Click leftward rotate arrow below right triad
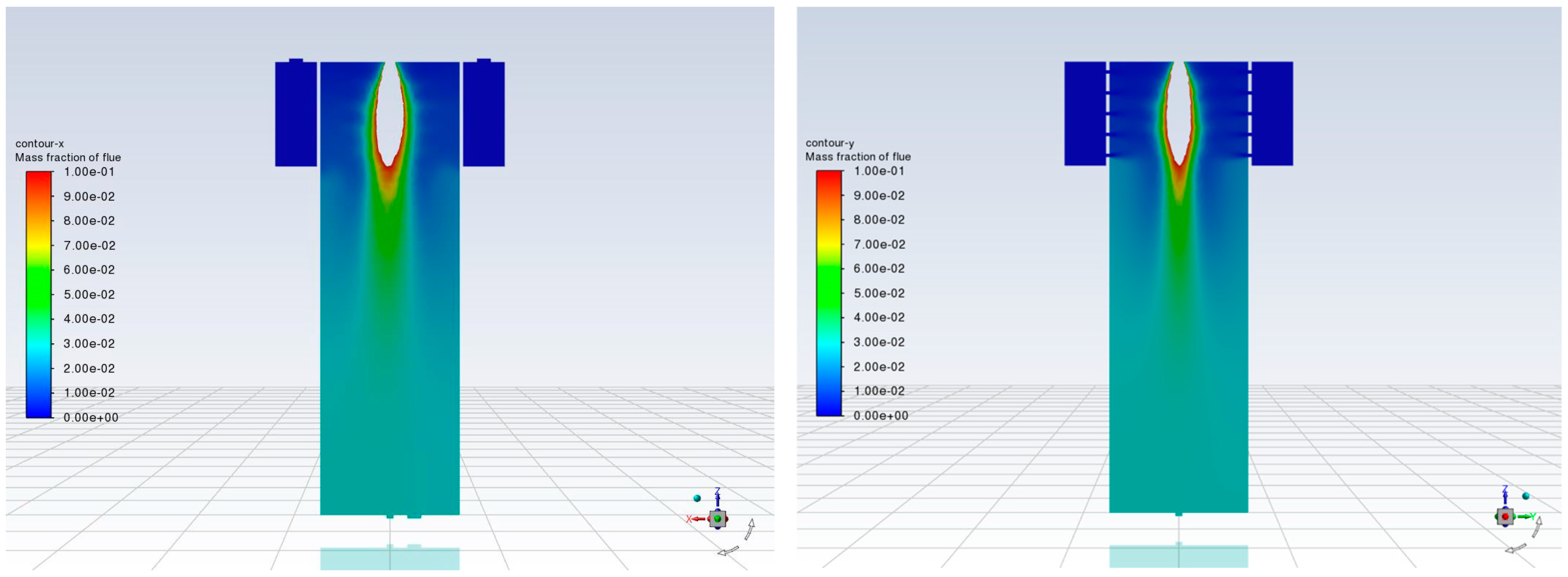 pyautogui.click(x=1516, y=548)
